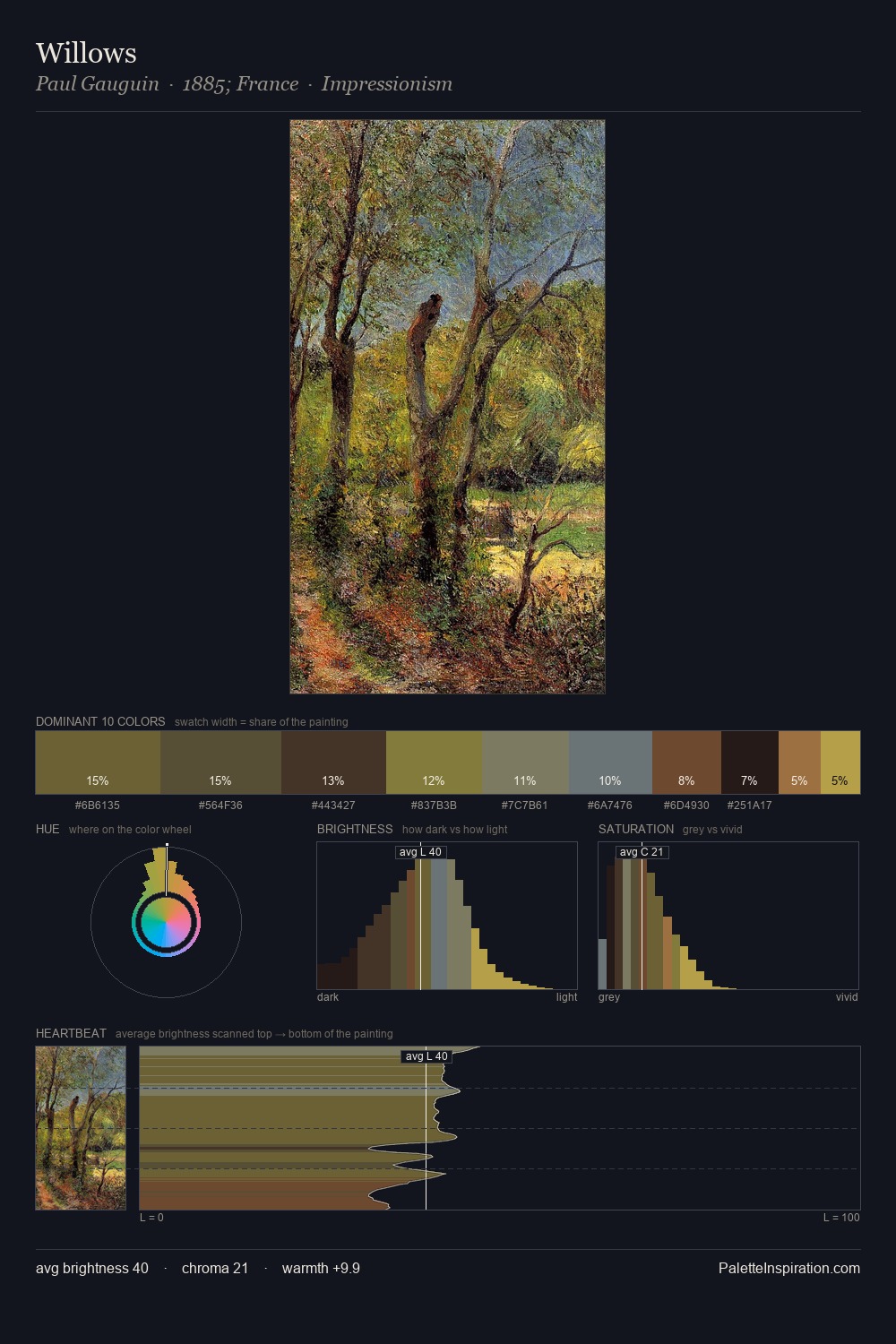
Task: Click the hex code '#251A17'
Action: pos(750,806)
